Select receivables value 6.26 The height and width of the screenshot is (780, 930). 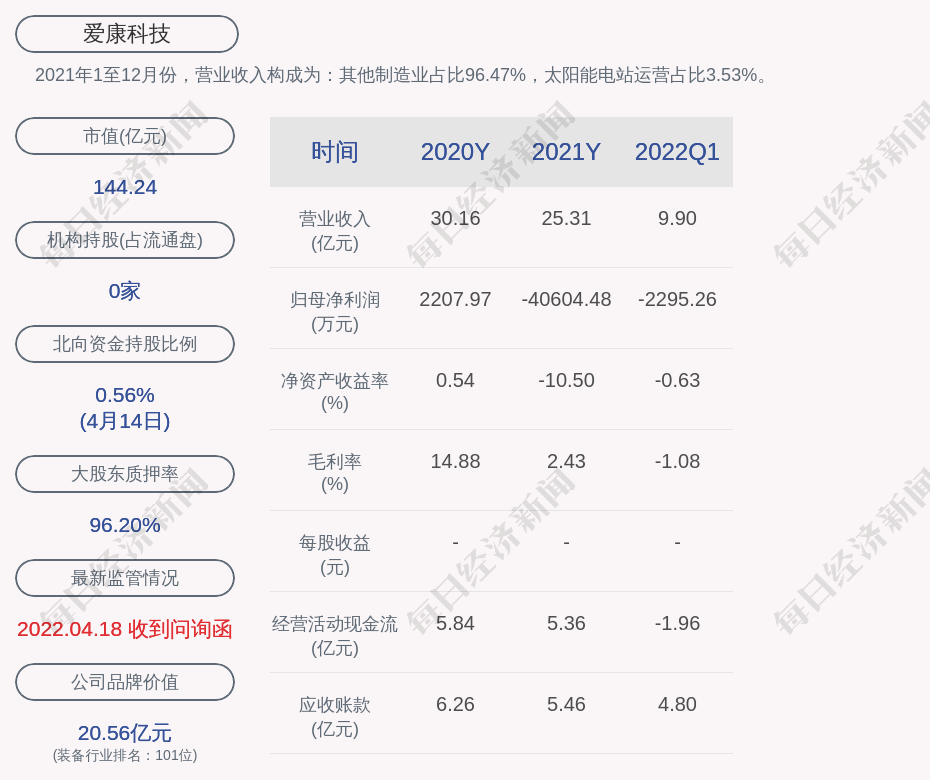point(455,704)
